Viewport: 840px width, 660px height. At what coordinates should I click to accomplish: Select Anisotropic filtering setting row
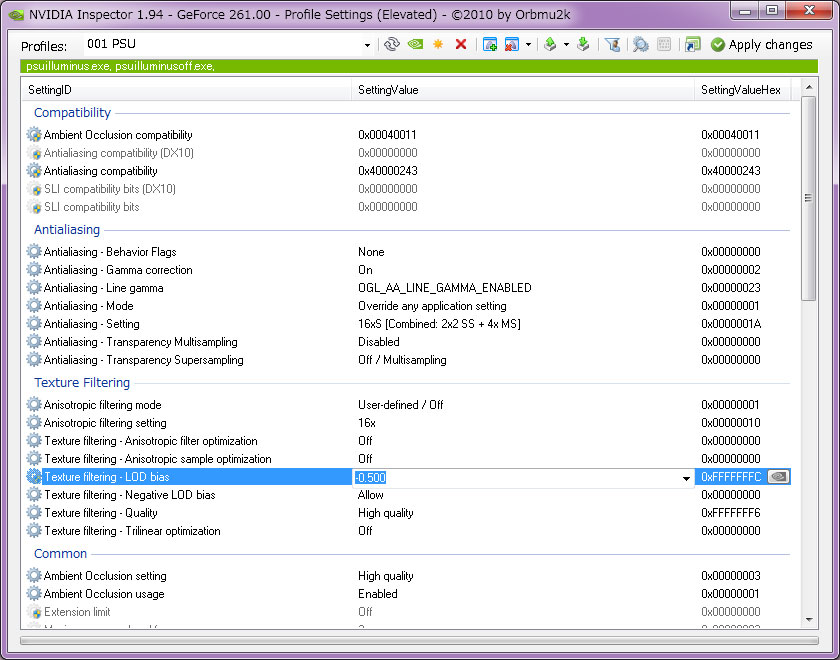[x=408, y=423]
